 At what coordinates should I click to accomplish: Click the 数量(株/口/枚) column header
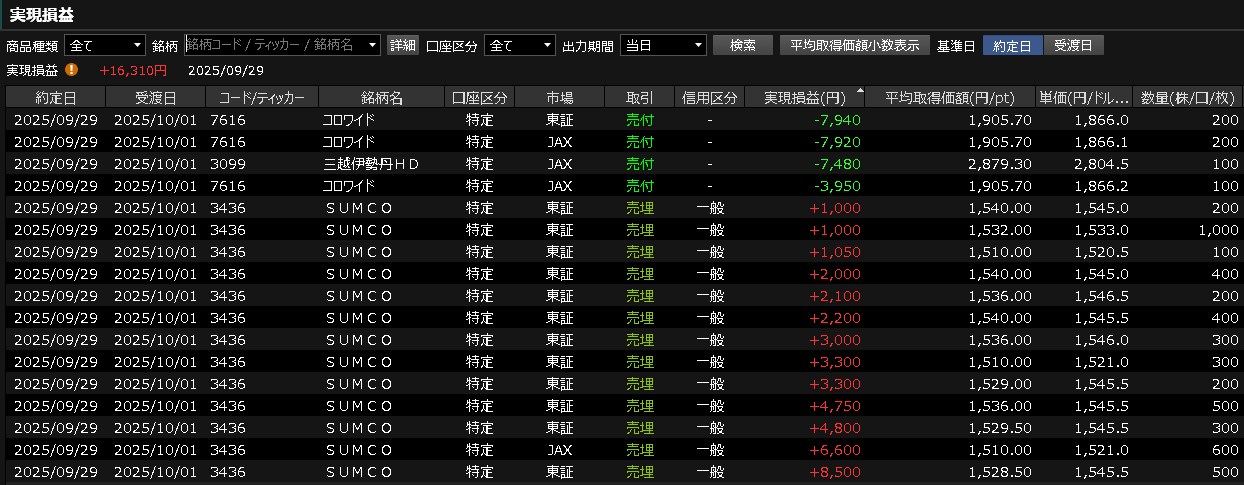(x=1188, y=97)
